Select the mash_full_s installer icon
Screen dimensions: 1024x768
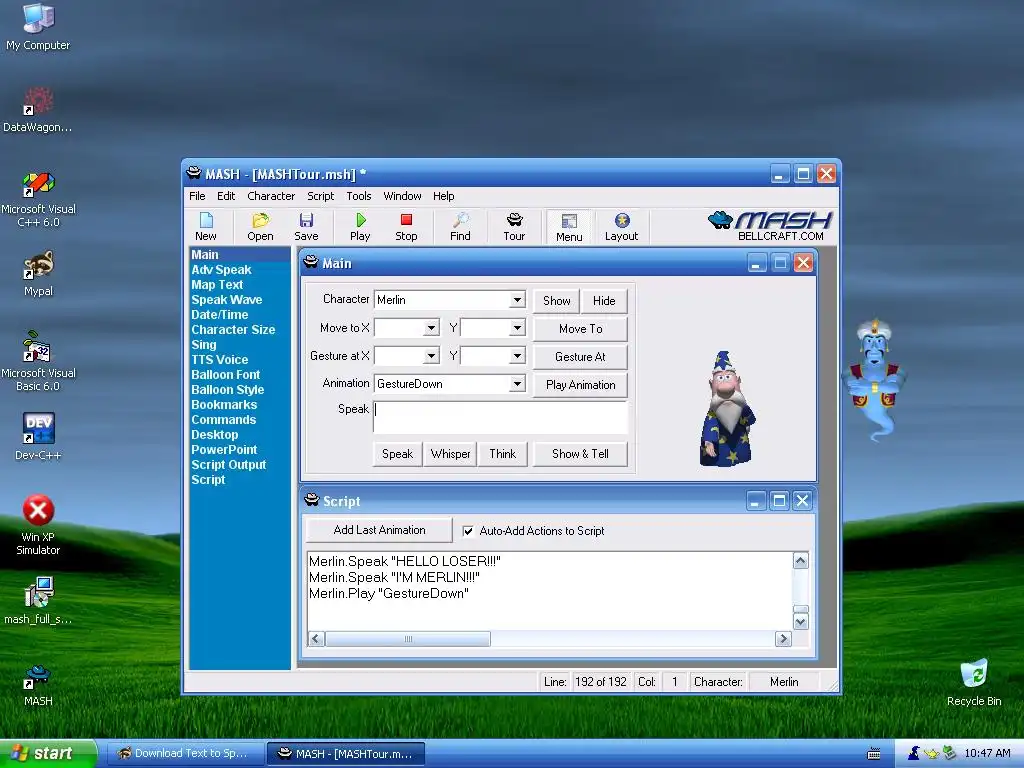pos(38,601)
